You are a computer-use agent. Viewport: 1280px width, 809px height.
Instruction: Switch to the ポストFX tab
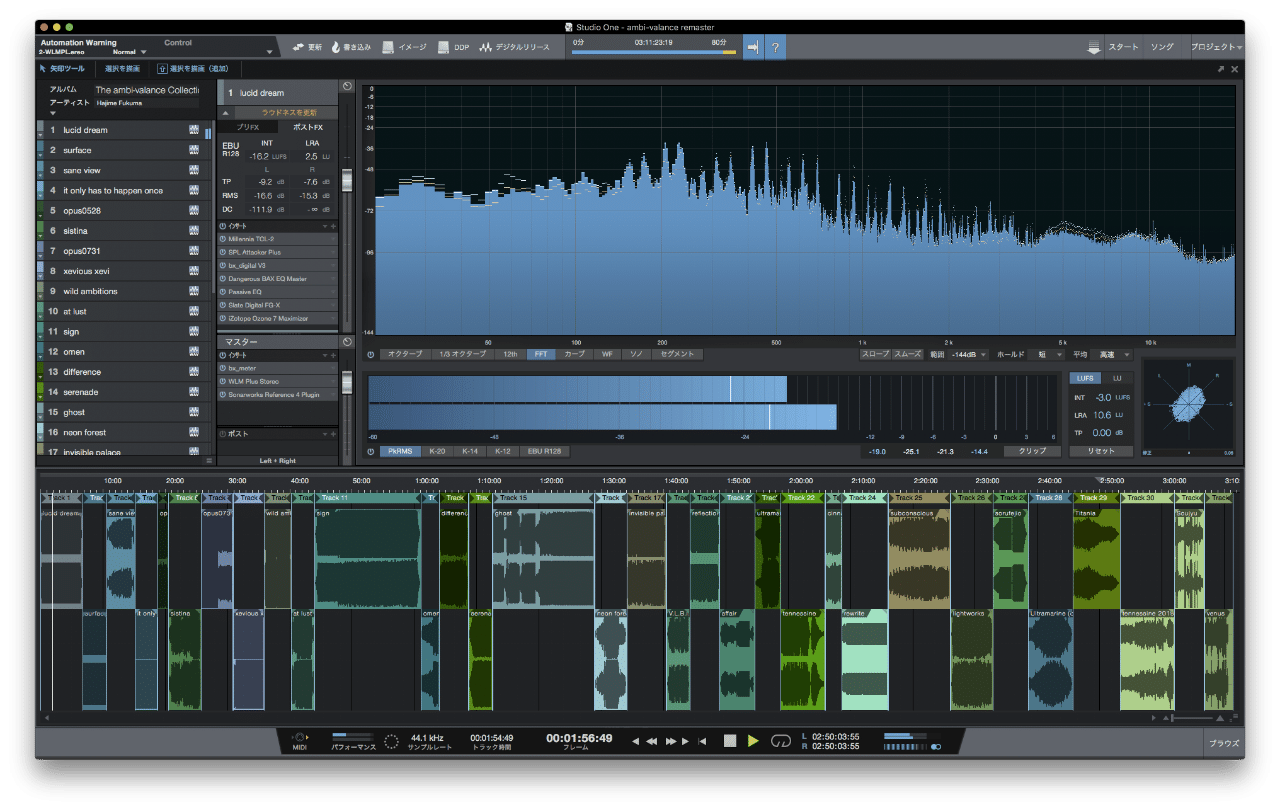(307, 128)
